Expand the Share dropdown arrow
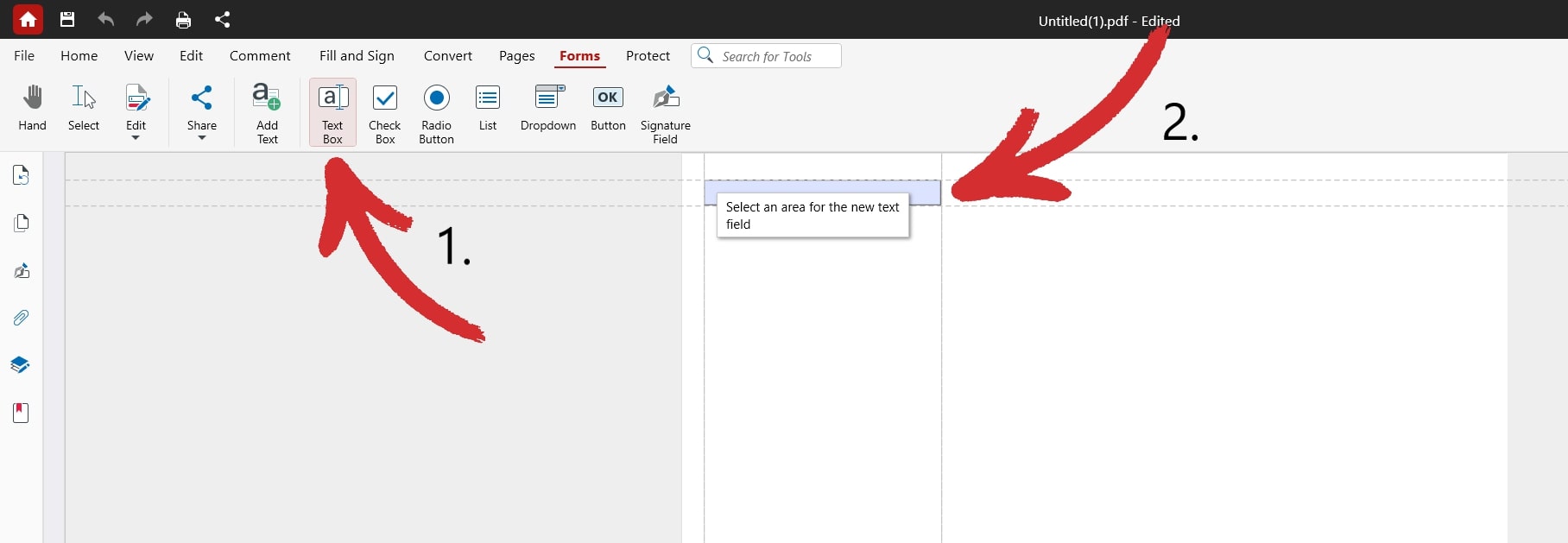 pyautogui.click(x=201, y=138)
